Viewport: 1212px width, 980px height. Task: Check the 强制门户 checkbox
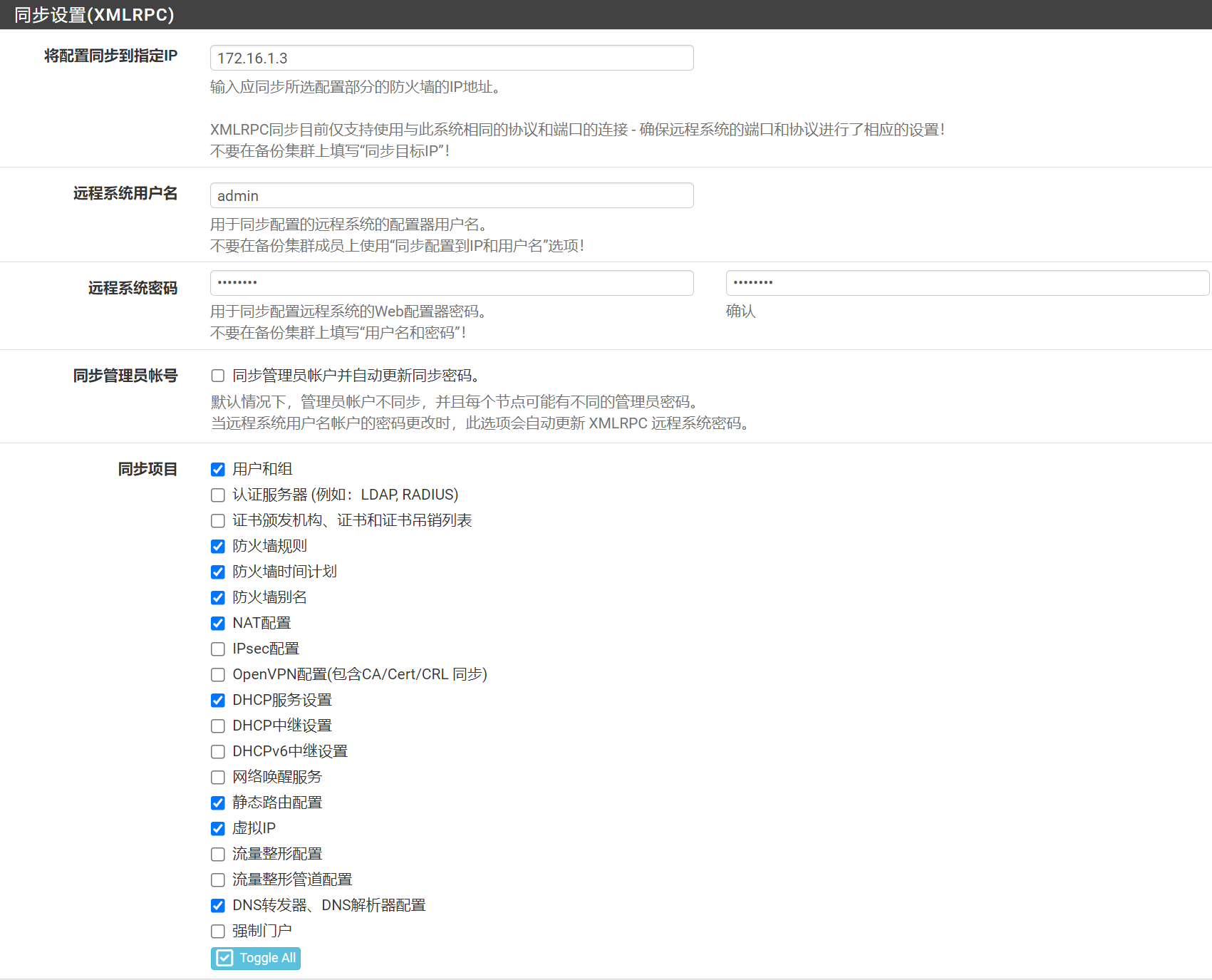[218, 931]
